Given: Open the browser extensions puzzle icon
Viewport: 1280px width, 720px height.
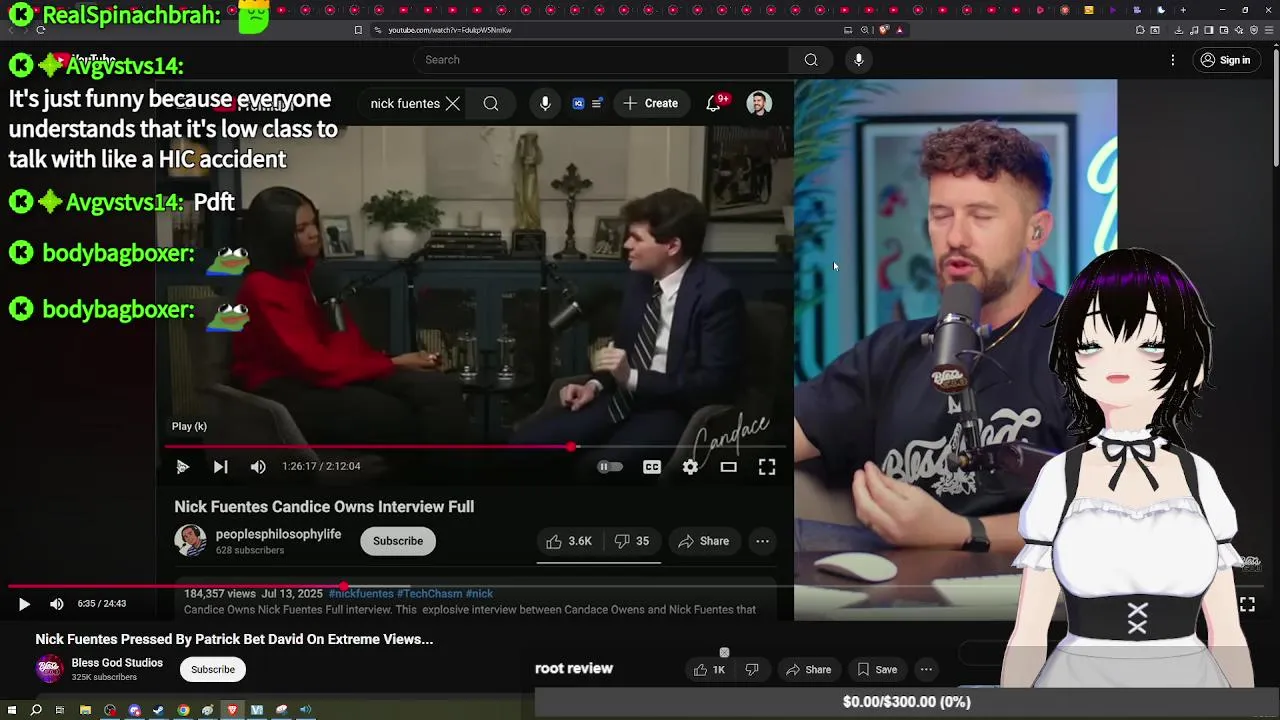Looking at the screenshot, I should coord(1140,30).
